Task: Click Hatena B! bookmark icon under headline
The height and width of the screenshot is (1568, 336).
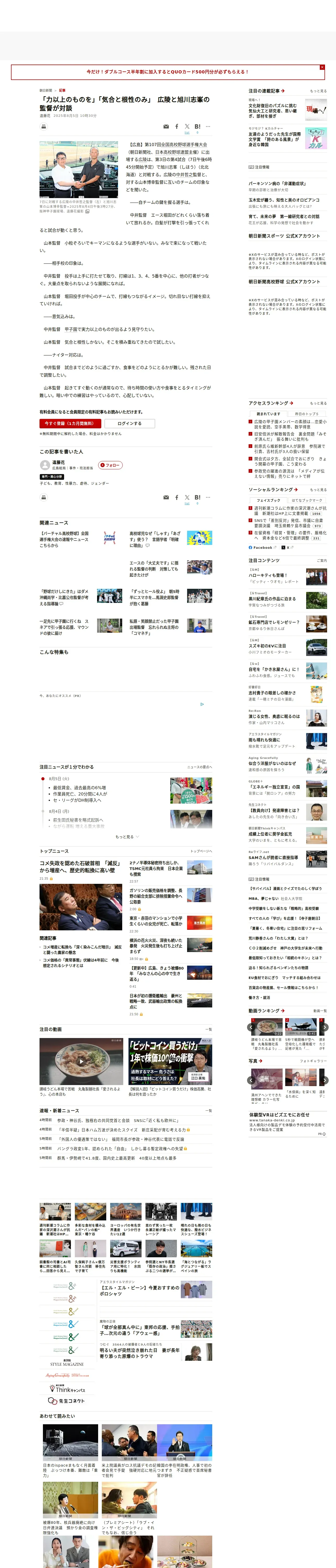Action: coord(197,126)
